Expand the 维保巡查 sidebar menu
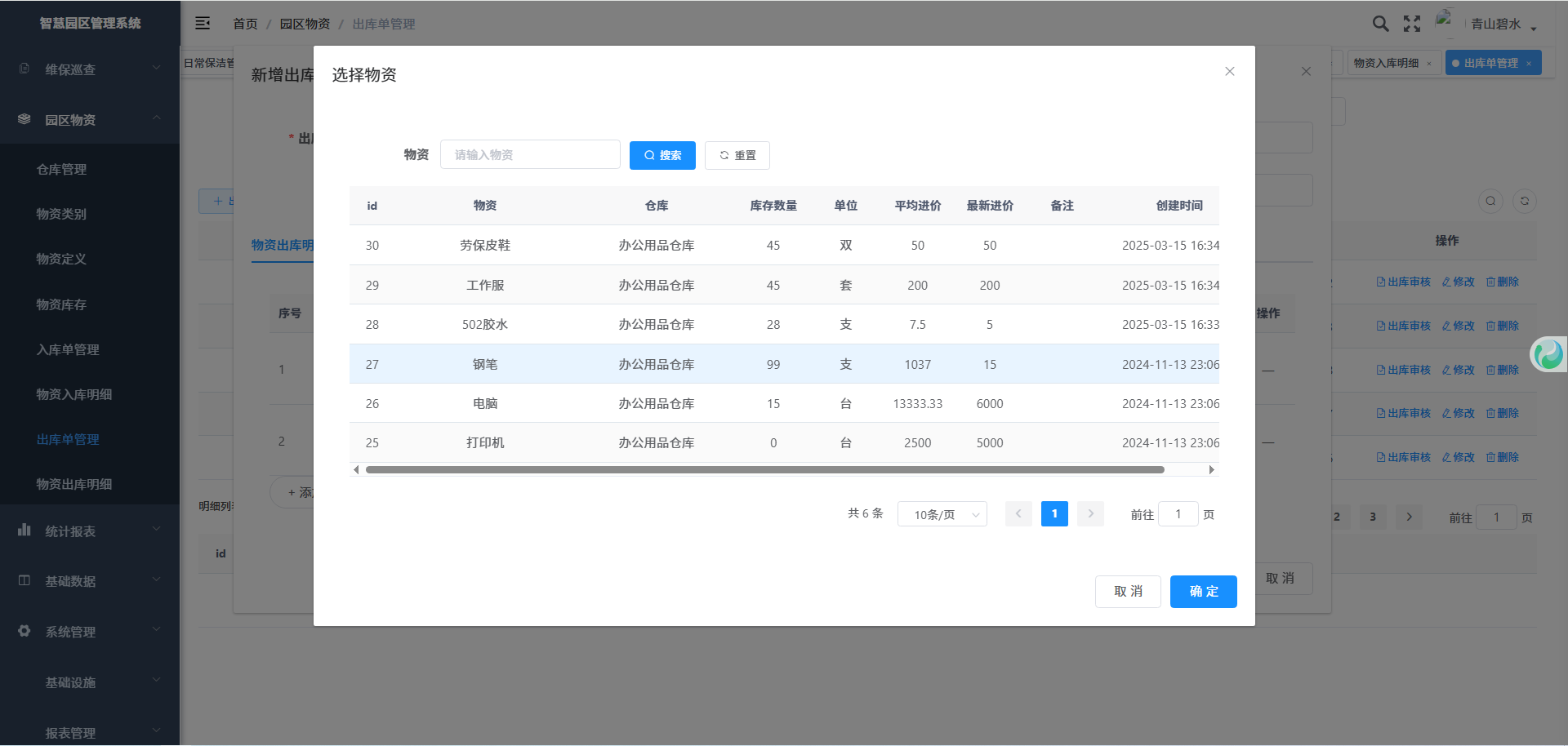Viewport: 1568px width, 746px height. 90,69
